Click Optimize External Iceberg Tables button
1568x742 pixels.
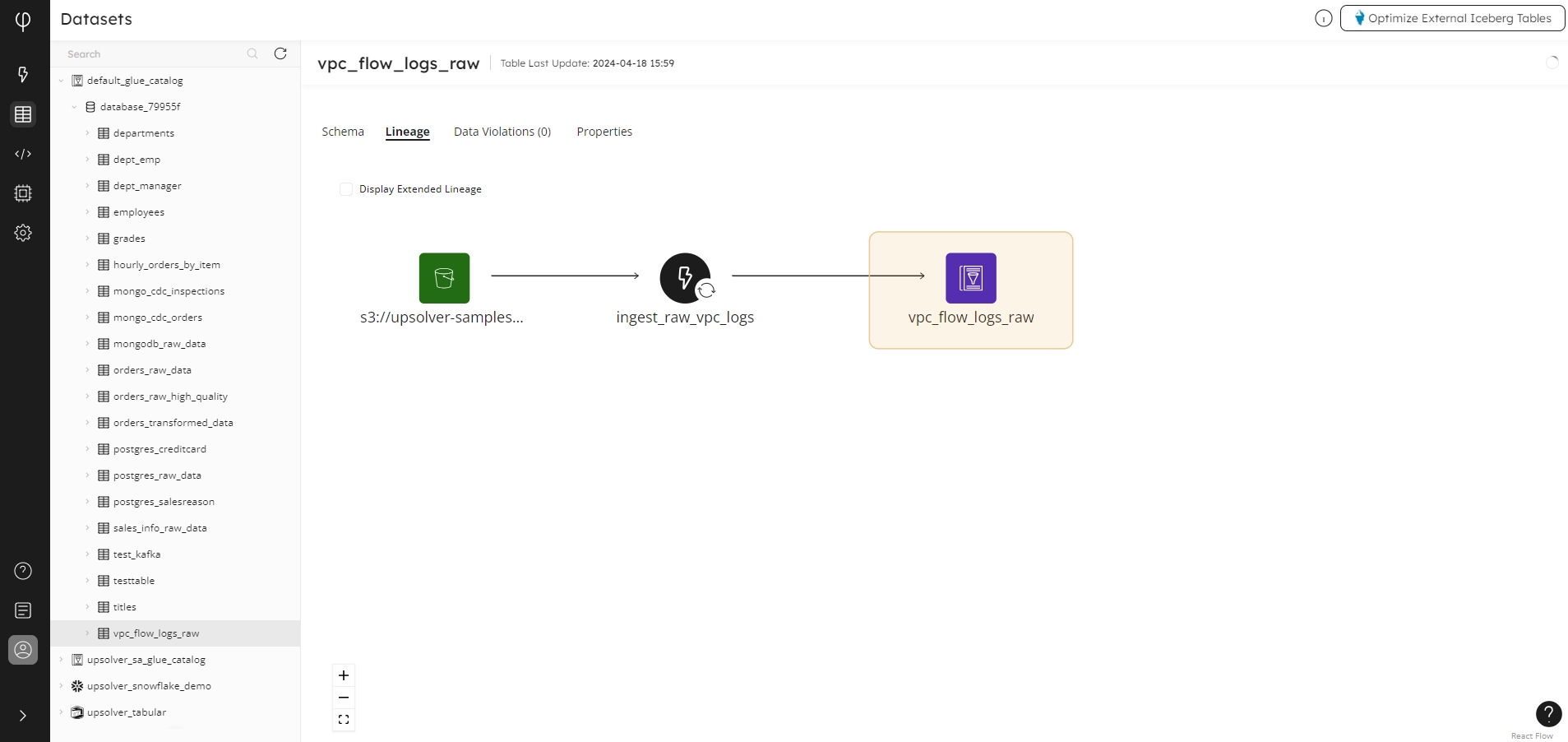pyautogui.click(x=1452, y=18)
